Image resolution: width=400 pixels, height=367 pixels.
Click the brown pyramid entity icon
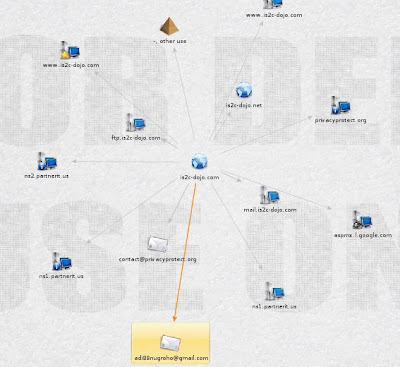click(x=169, y=26)
